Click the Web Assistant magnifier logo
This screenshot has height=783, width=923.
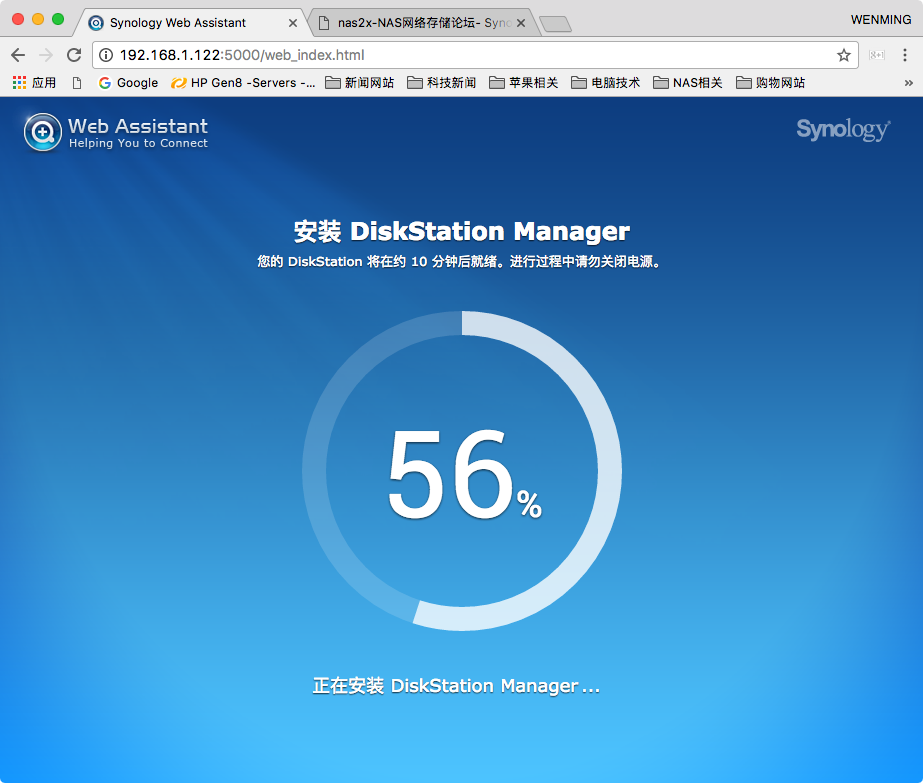pyautogui.click(x=43, y=132)
